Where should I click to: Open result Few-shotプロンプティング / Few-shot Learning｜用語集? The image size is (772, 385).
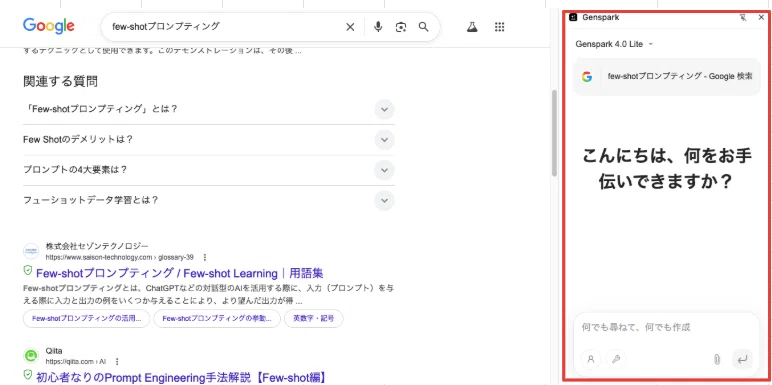tap(180, 273)
